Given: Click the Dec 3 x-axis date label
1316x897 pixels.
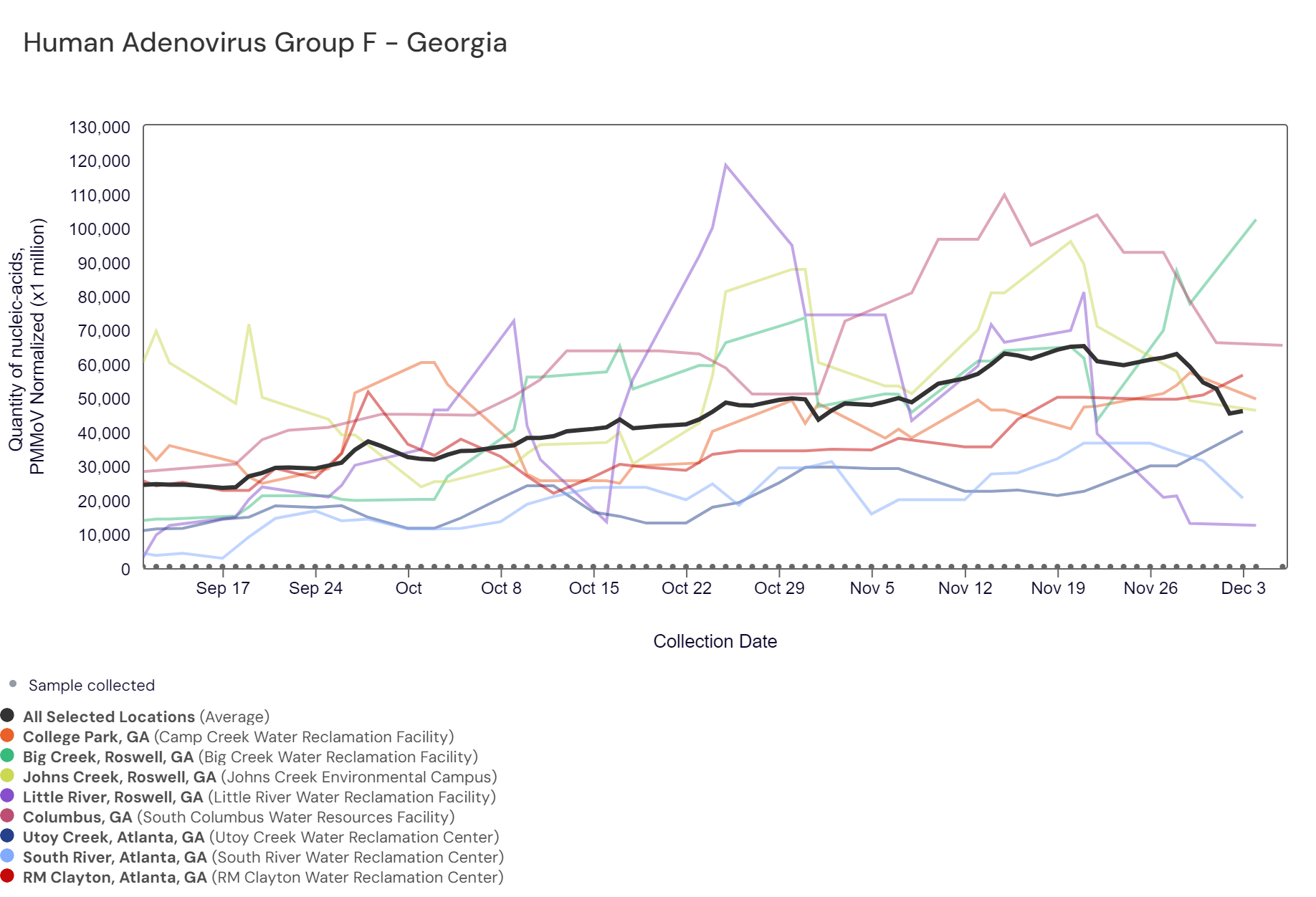Looking at the screenshot, I should tap(1243, 588).
